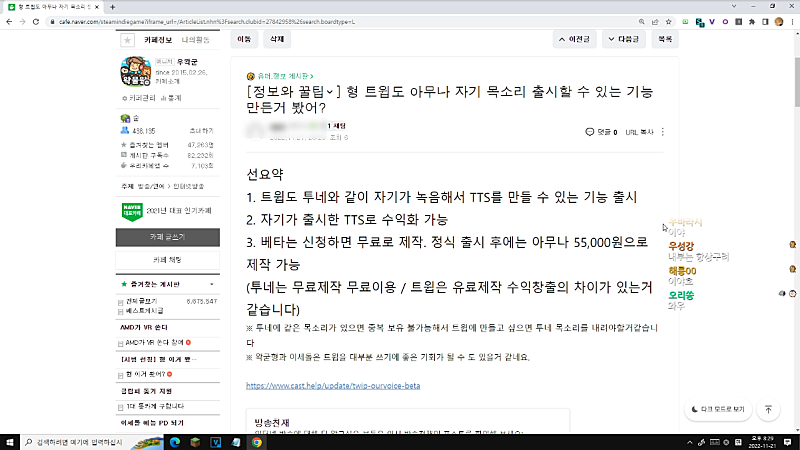Open the 형 이거 봤어? board
800x450 pixels.
[145, 374]
